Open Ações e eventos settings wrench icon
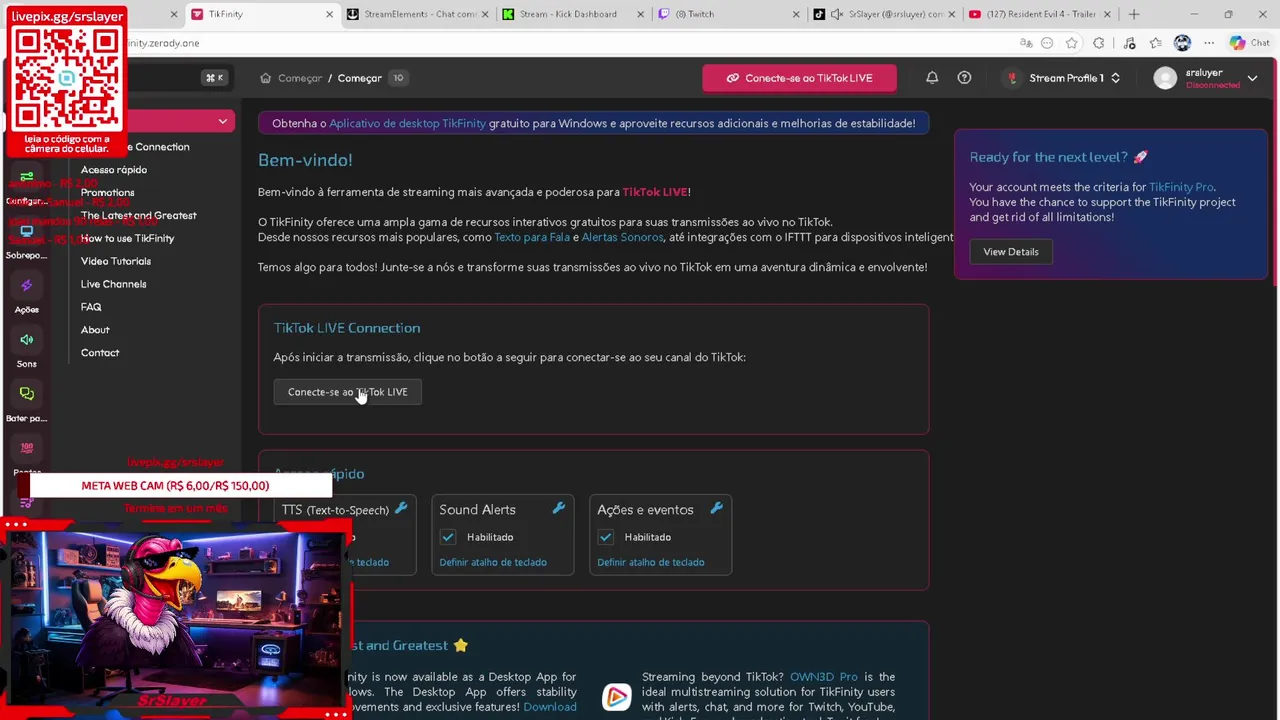The width and height of the screenshot is (1280, 720). 717,509
